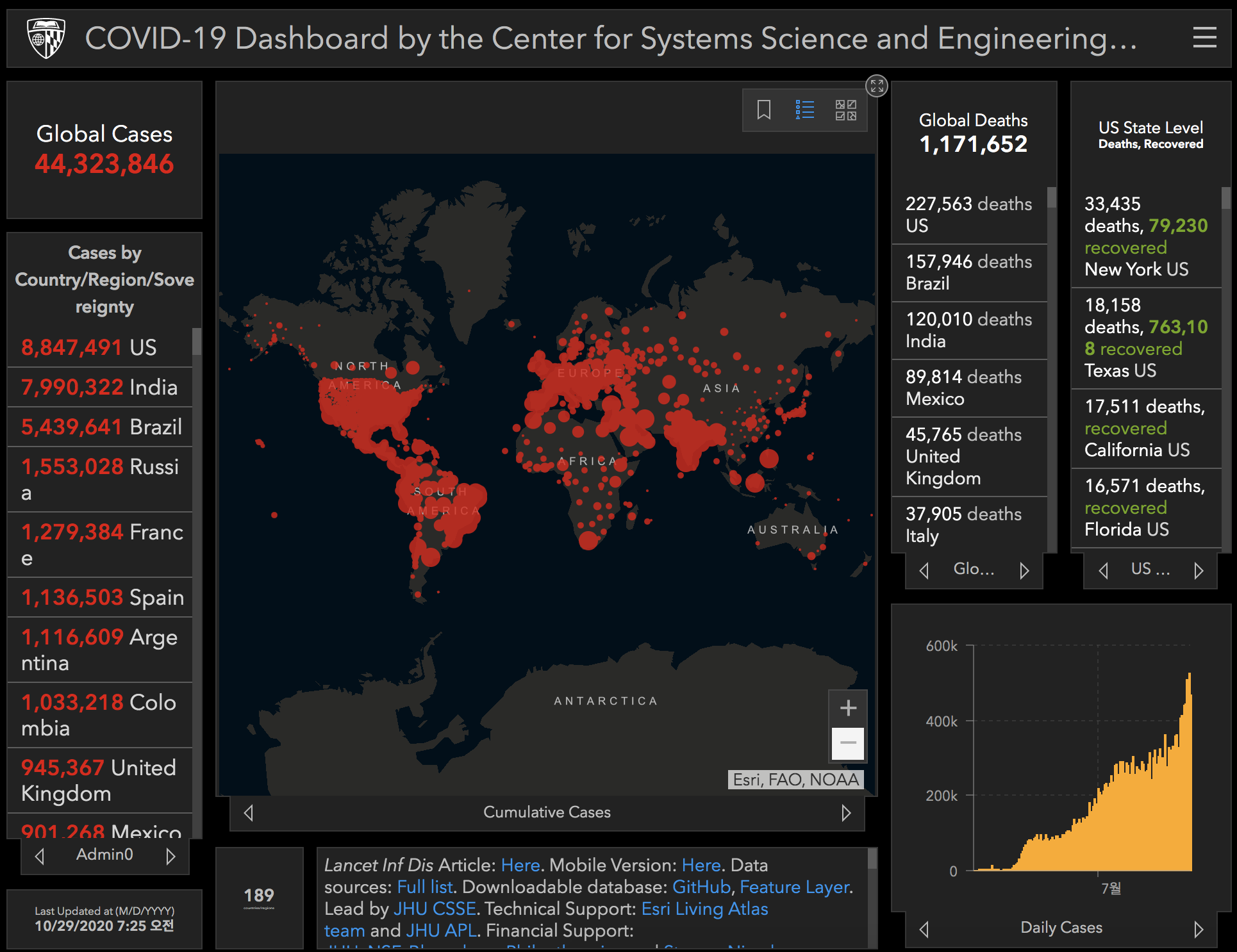Image resolution: width=1237 pixels, height=952 pixels.
Task: Go to previous tab before Cumulative Cases
Action: point(249,813)
